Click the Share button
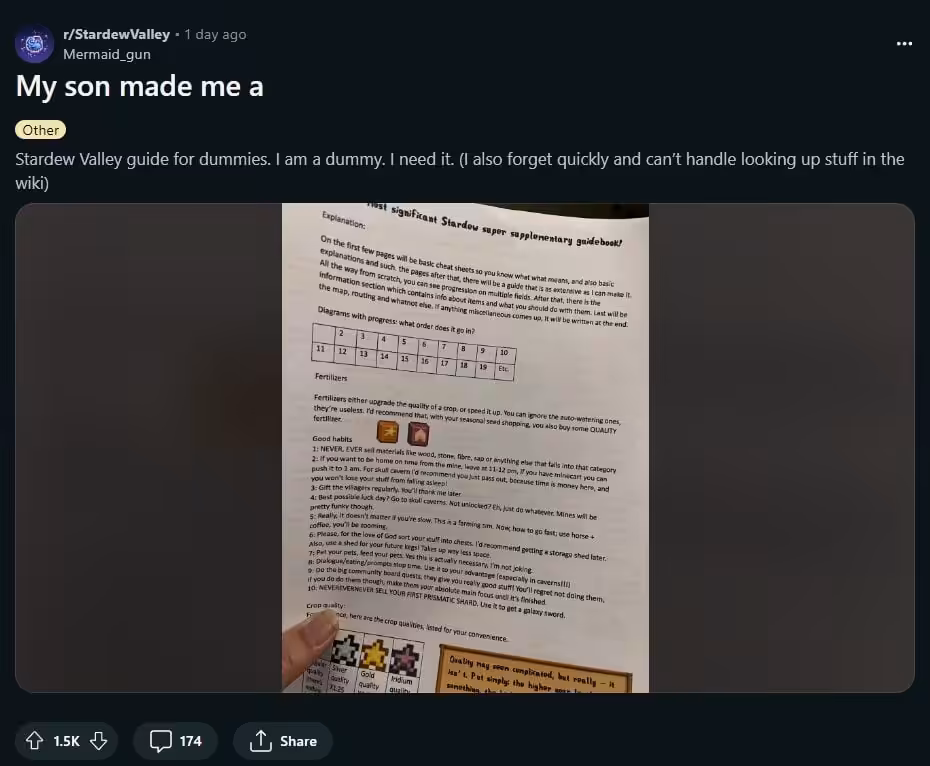Image resolution: width=930 pixels, height=766 pixels. click(282, 741)
